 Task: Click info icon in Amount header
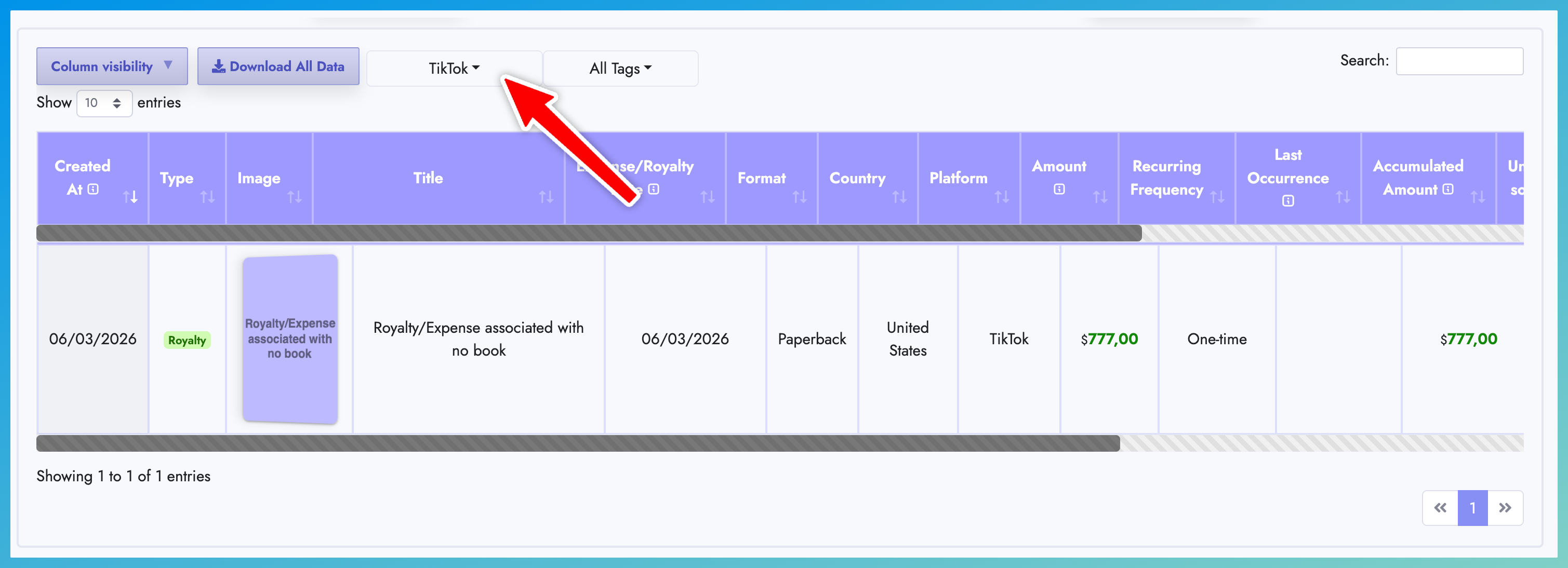click(1059, 189)
